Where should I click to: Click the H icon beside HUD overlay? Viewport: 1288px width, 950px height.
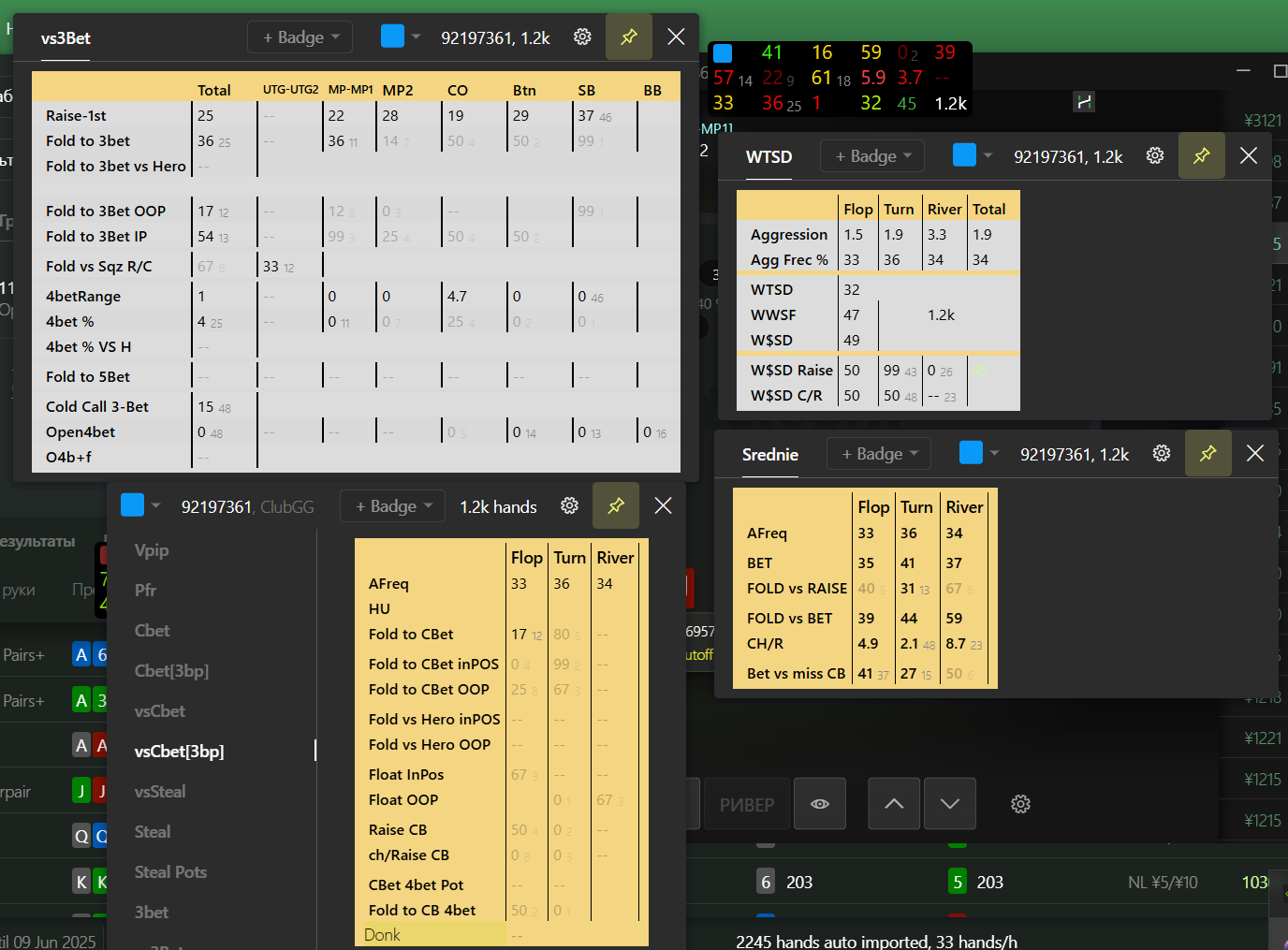click(x=1084, y=102)
